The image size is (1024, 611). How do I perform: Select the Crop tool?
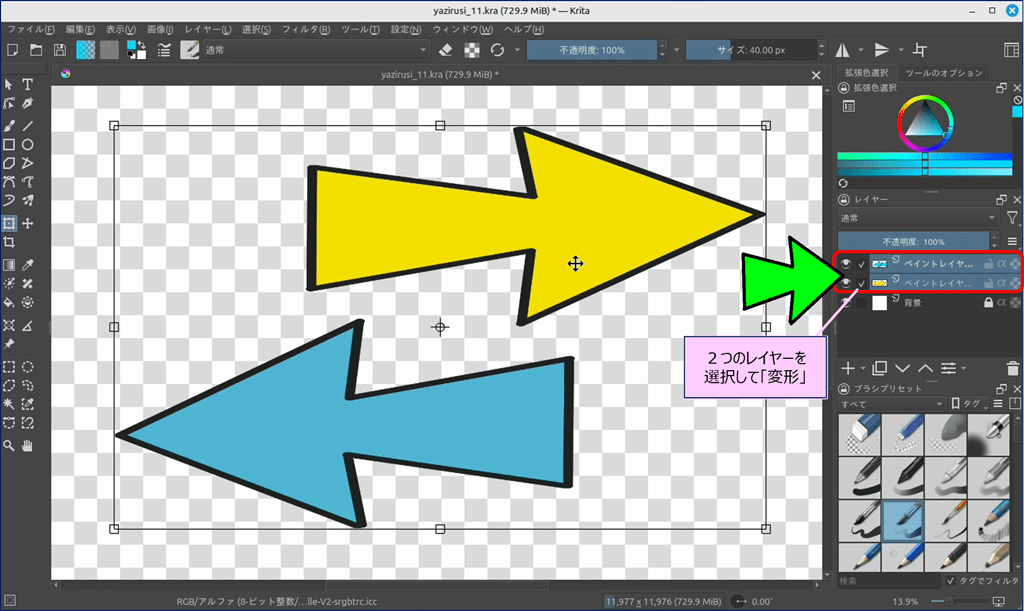[9, 242]
